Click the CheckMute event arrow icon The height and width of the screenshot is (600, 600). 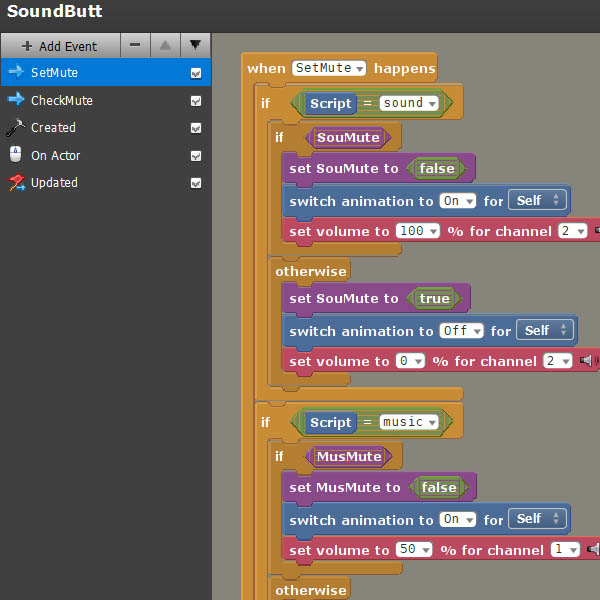click(x=15, y=100)
